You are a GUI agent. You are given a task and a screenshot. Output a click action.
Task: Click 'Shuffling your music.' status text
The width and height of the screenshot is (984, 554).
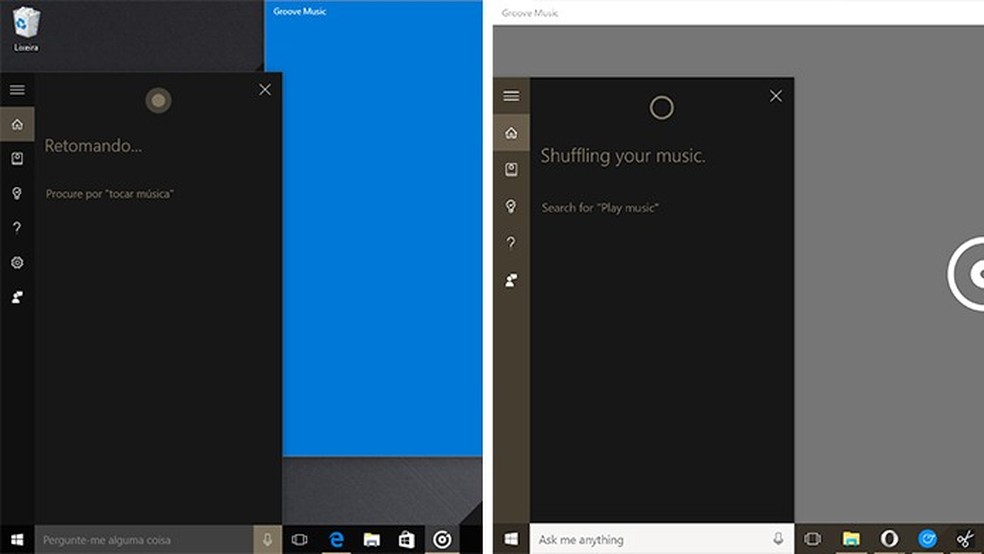[x=623, y=156]
